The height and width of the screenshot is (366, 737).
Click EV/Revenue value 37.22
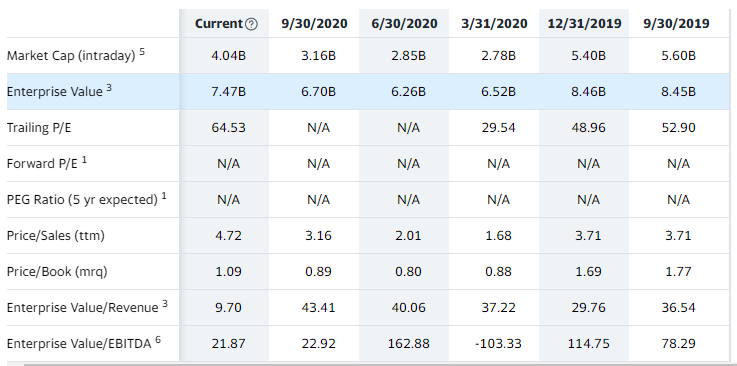click(498, 307)
